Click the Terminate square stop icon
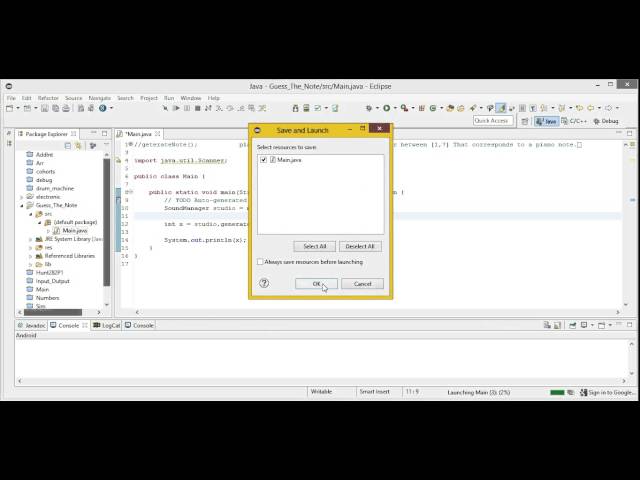Viewport: 640px width, 480px height. click(198, 108)
